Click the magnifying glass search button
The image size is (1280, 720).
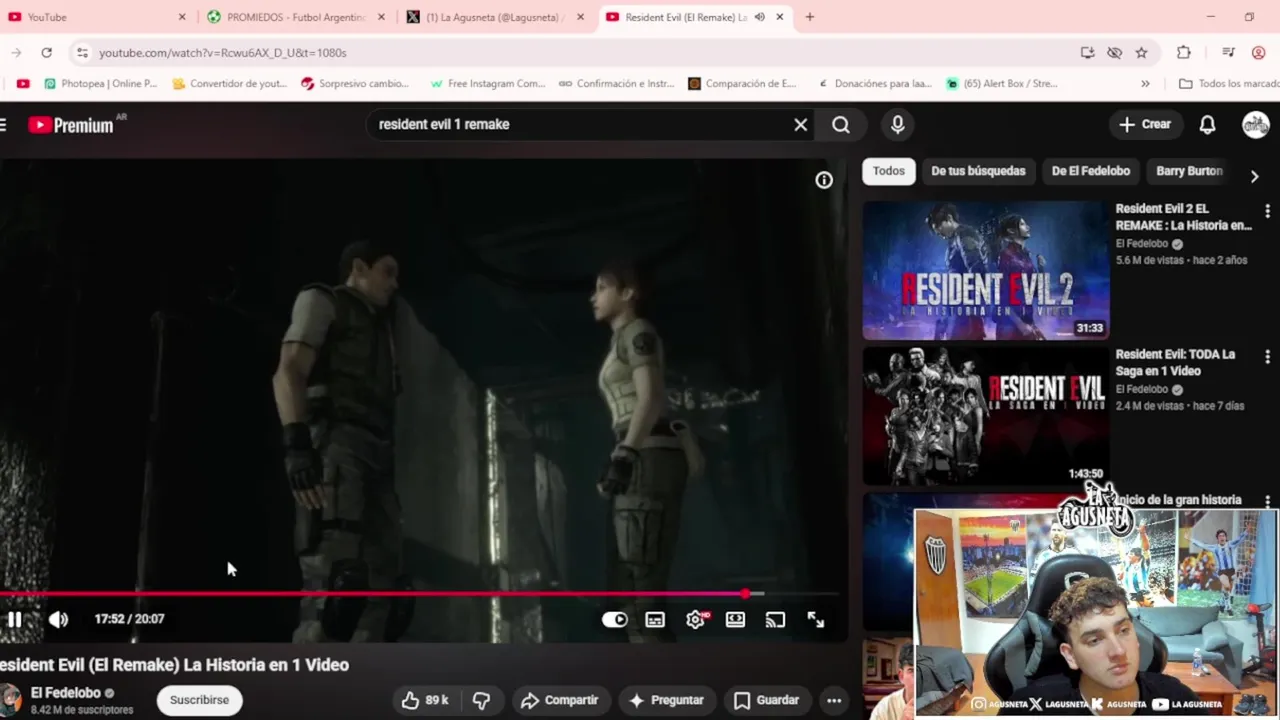point(841,124)
